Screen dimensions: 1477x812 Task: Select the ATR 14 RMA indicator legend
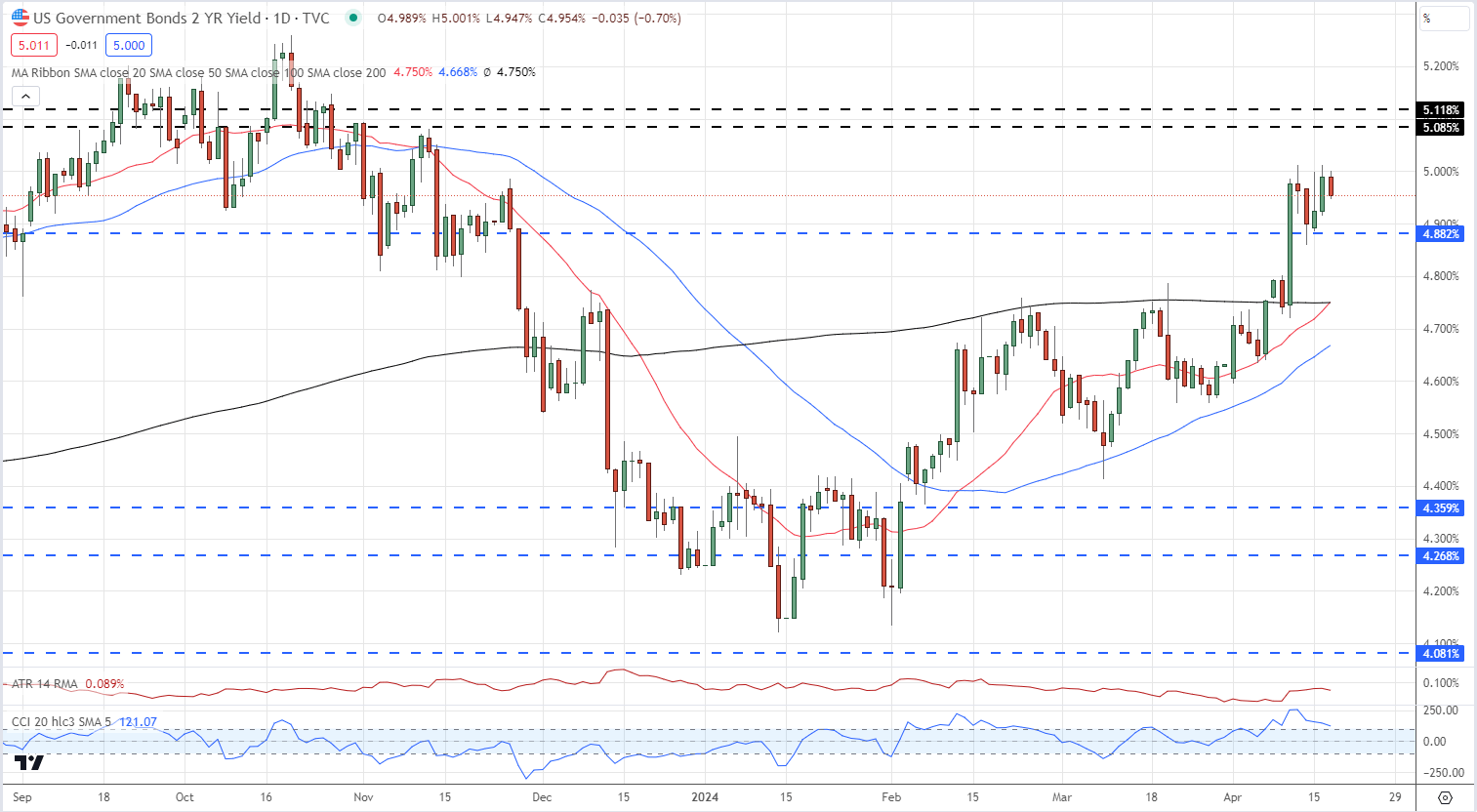click(x=44, y=684)
